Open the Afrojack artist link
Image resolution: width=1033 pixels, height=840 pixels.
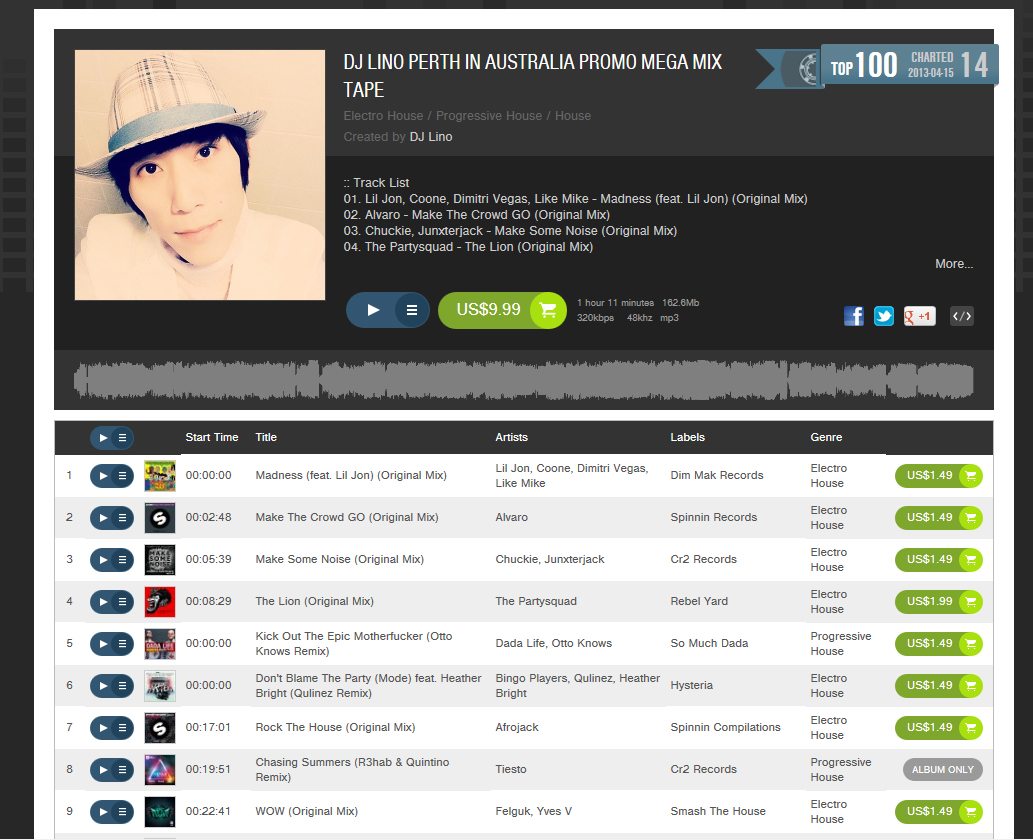516,727
